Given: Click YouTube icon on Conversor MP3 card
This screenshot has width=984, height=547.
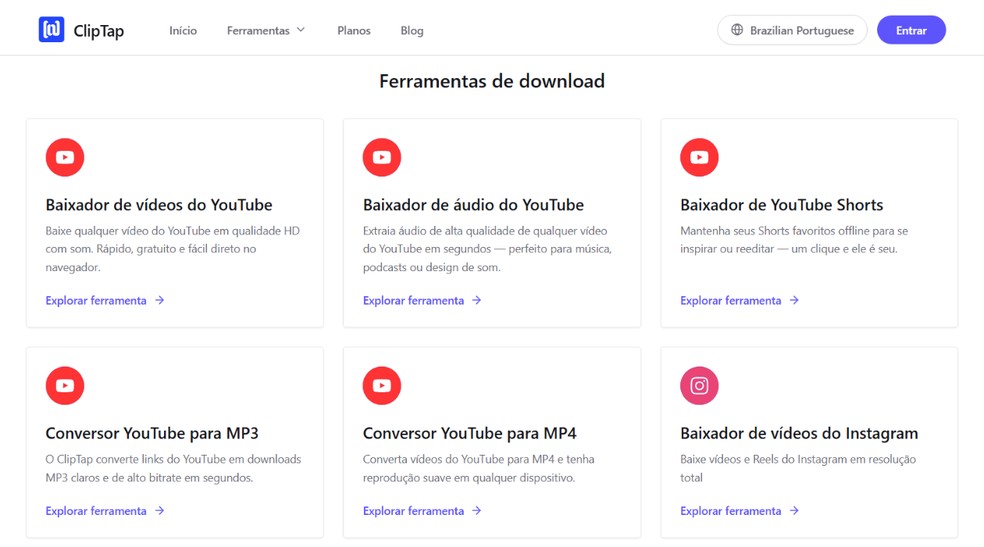Looking at the screenshot, I should (x=65, y=385).
